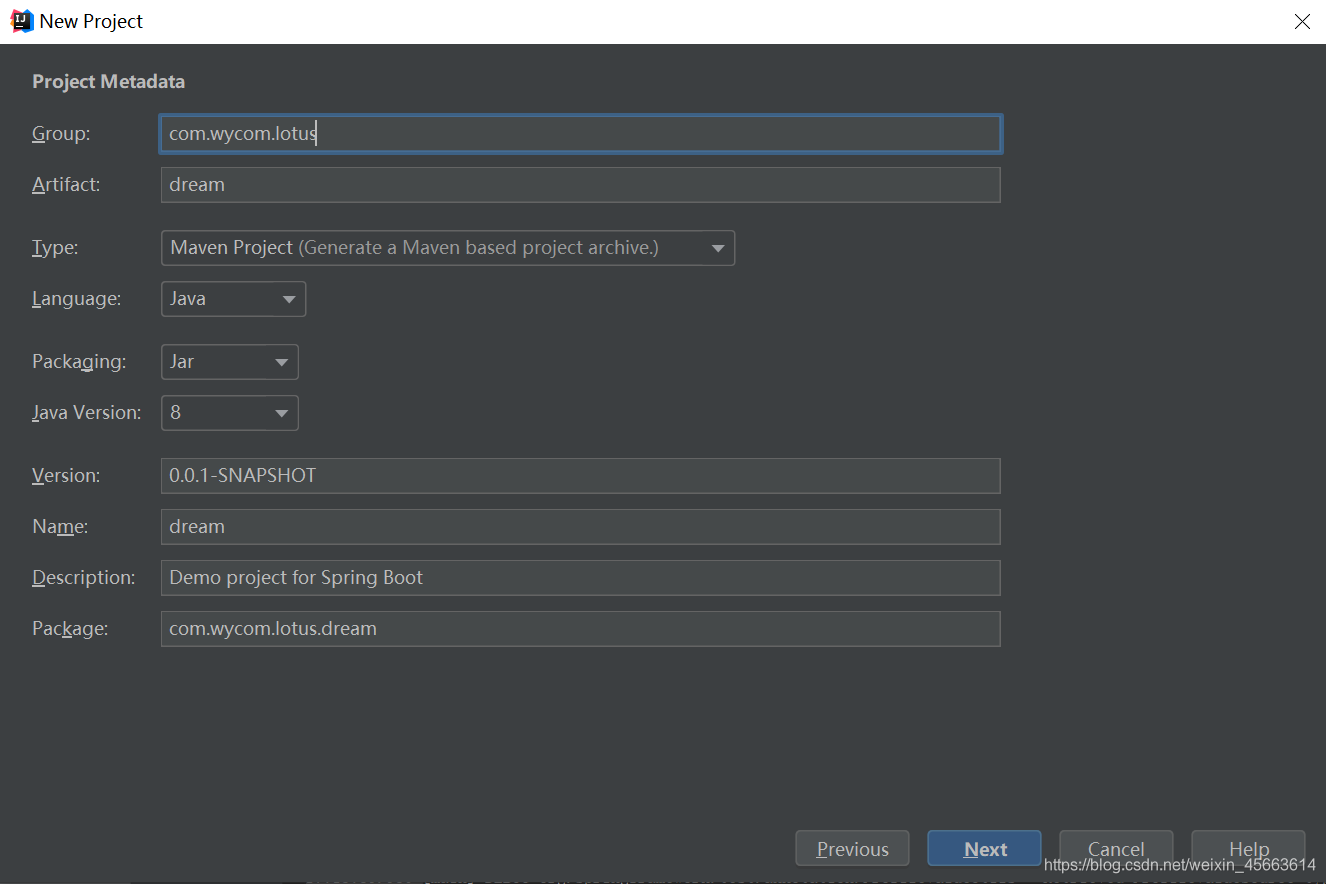The image size is (1326, 884).
Task: Click the Version label
Action: [x=66, y=476]
